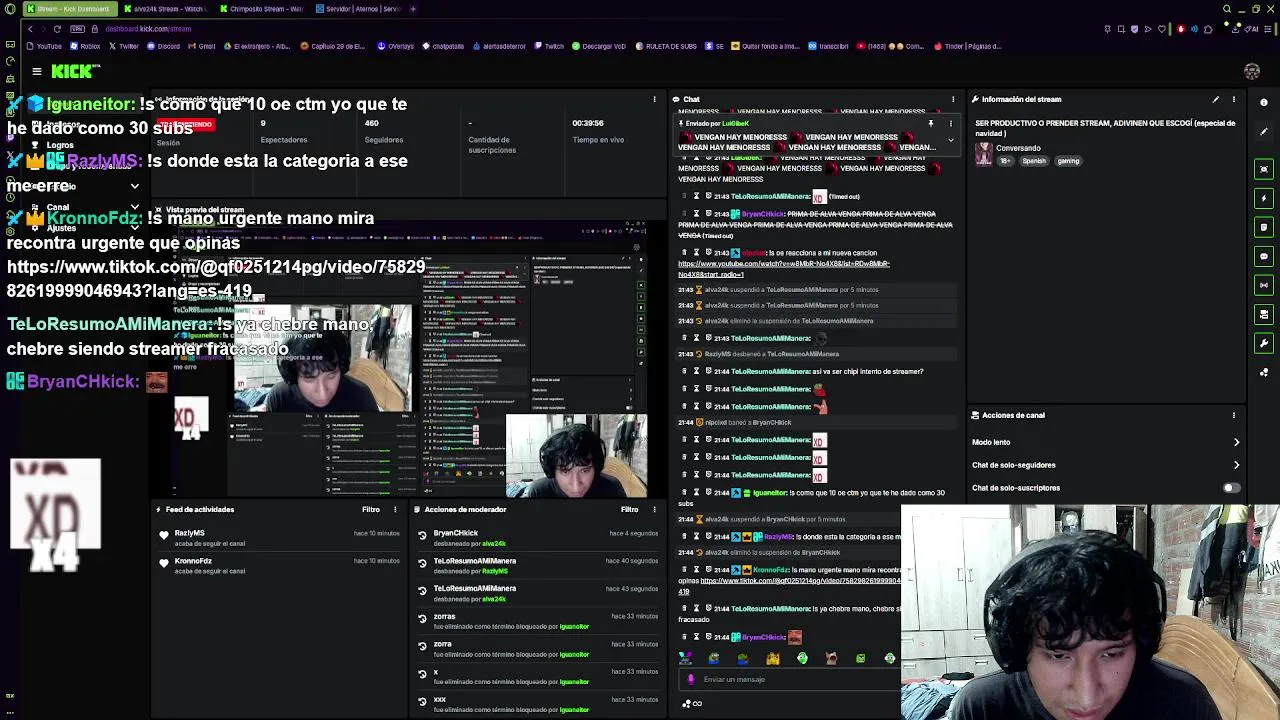This screenshot has width=1280, height=720.
Task: Open new browser tab with plus
Action: click(x=414, y=9)
